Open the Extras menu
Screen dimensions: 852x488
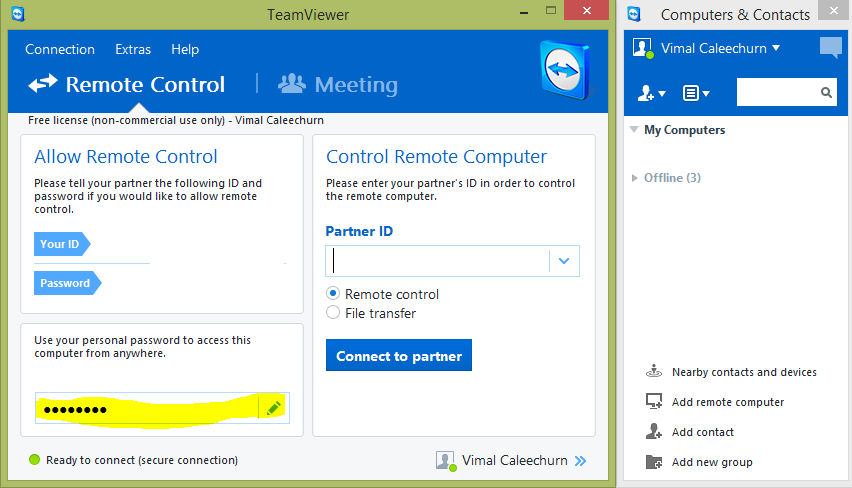pyautogui.click(x=133, y=49)
